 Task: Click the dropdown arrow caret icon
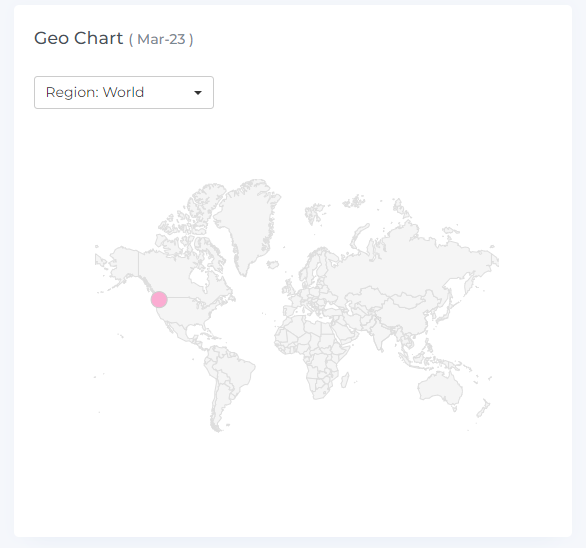tap(198, 93)
